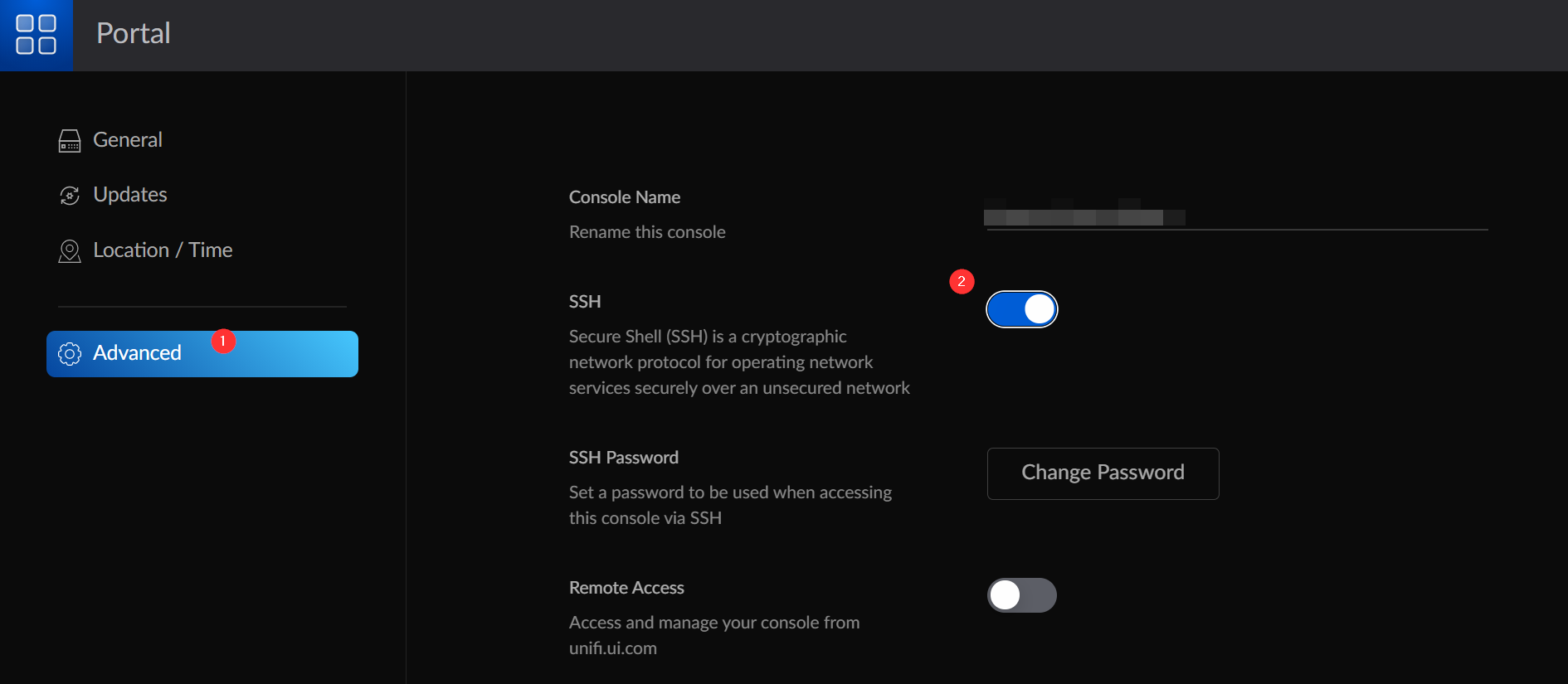Click the General console device icon
The image size is (1568, 684).
pyautogui.click(x=70, y=141)
